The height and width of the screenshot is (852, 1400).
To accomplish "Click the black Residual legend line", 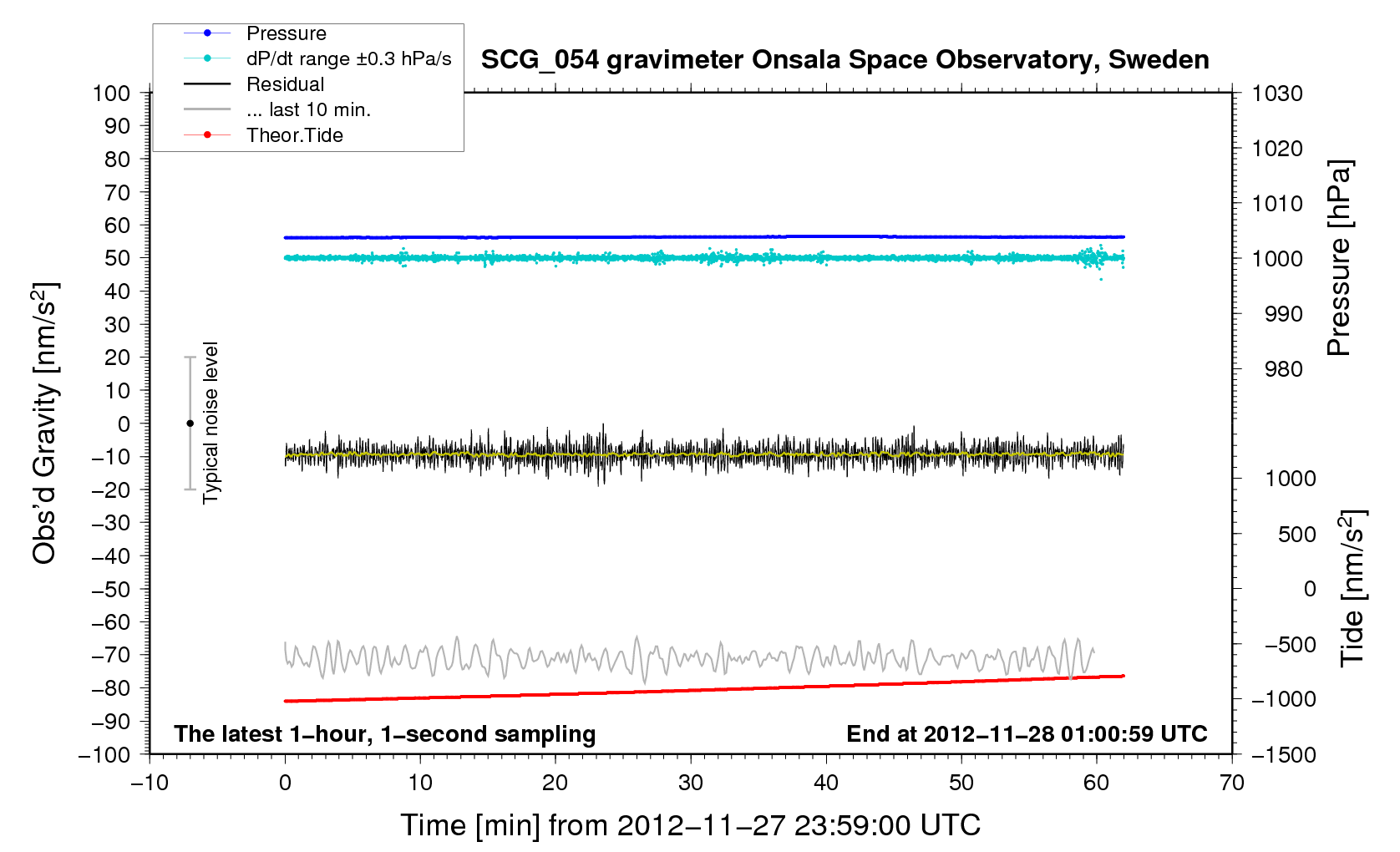I will [207, 84].
